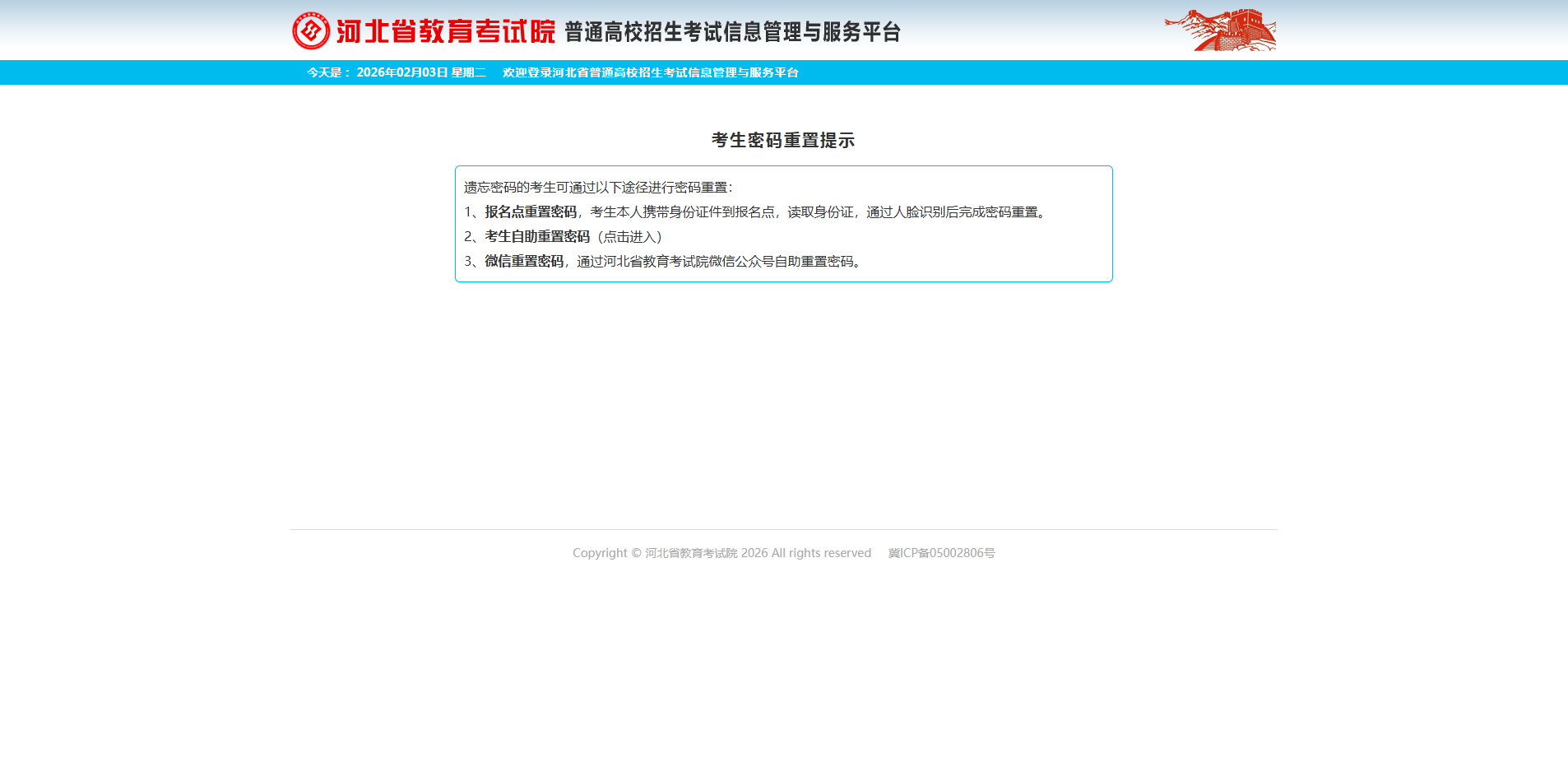Open the 冀ICP备05002806号 registration link
Image resolution: width=1568 pixels, height=781 pixels.
941,553
